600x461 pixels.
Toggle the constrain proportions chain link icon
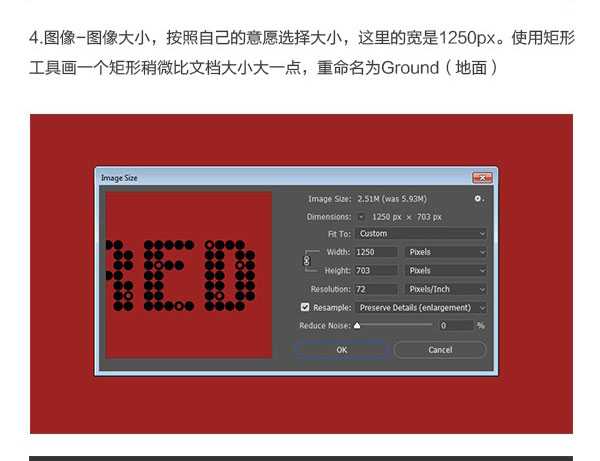click(307, 261)
